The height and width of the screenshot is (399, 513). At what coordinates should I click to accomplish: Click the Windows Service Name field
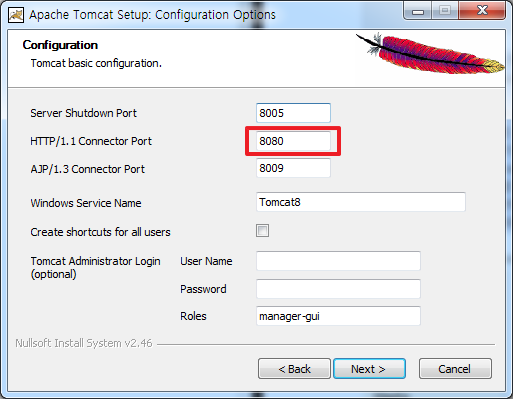click(x=361, y=202)
